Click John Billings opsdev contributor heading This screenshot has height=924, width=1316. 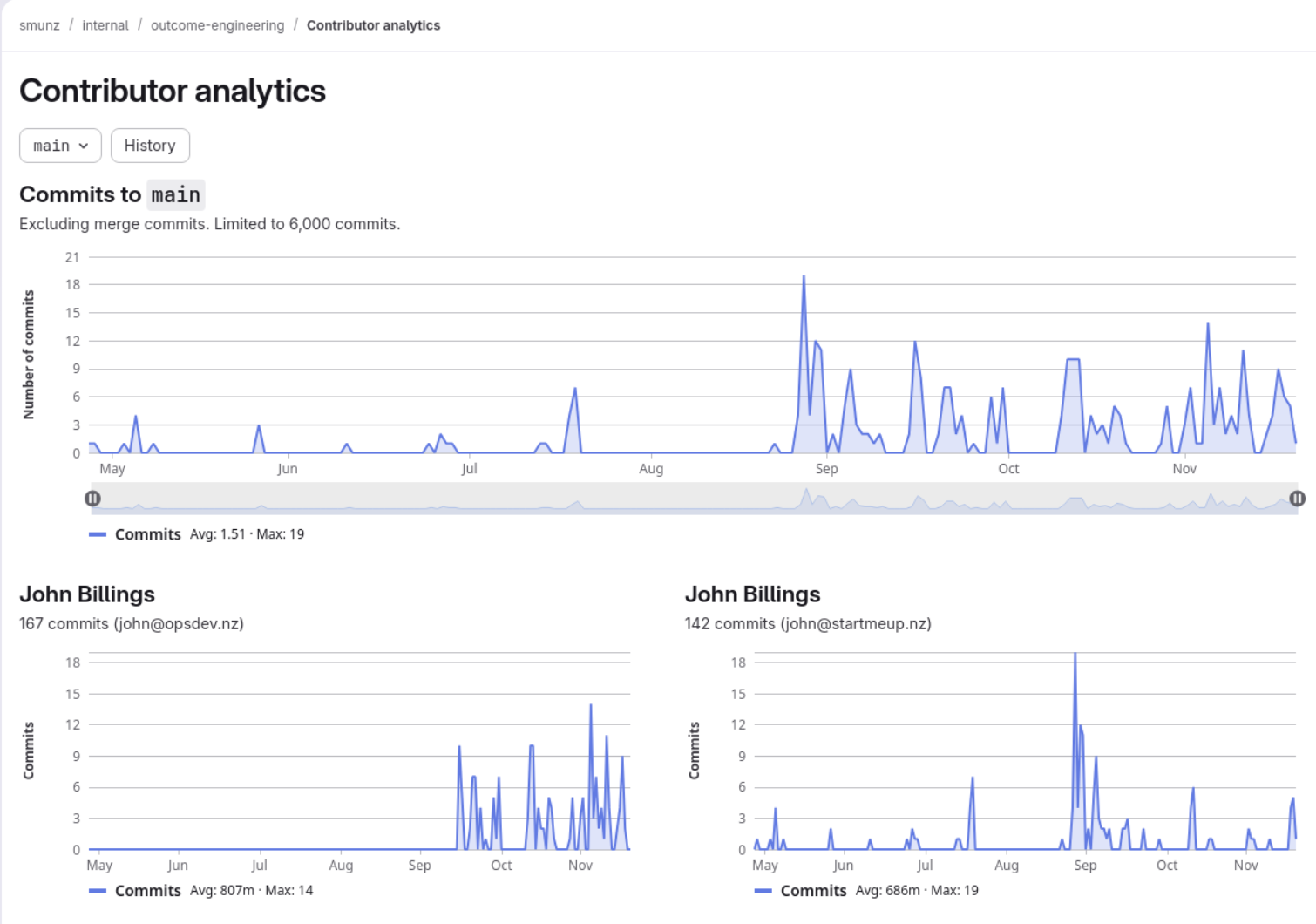(87, 594)
